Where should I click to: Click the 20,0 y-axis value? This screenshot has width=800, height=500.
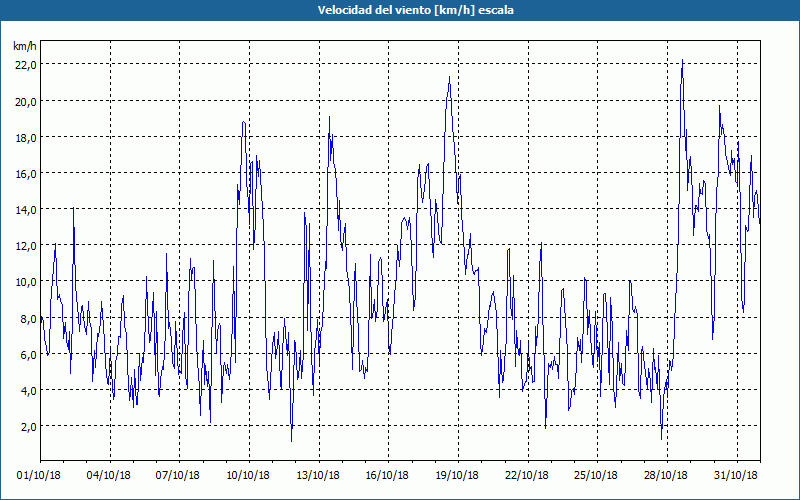coord(26,101)
